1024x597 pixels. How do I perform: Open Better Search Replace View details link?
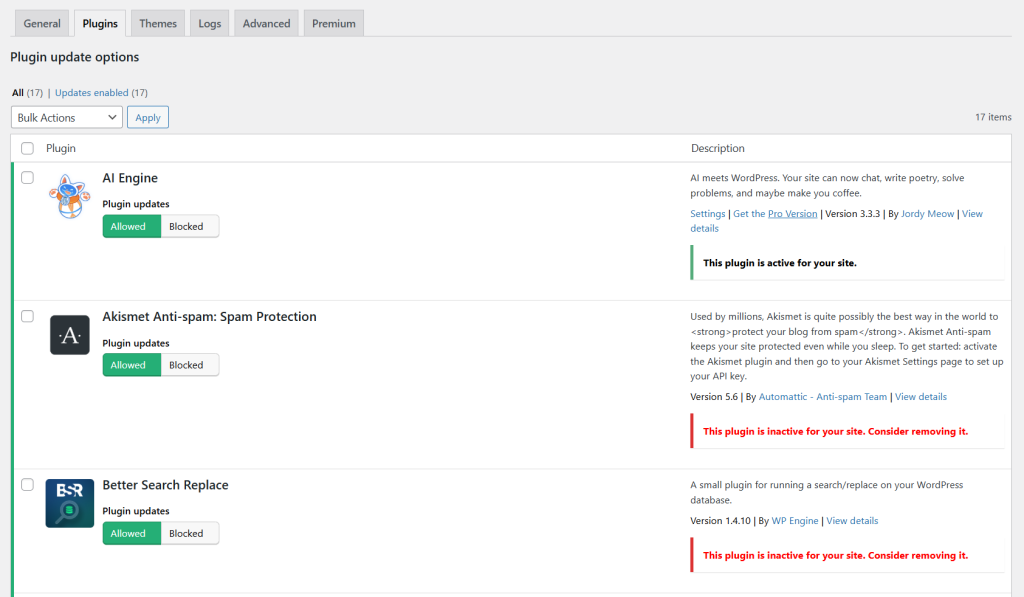(852, 521)
